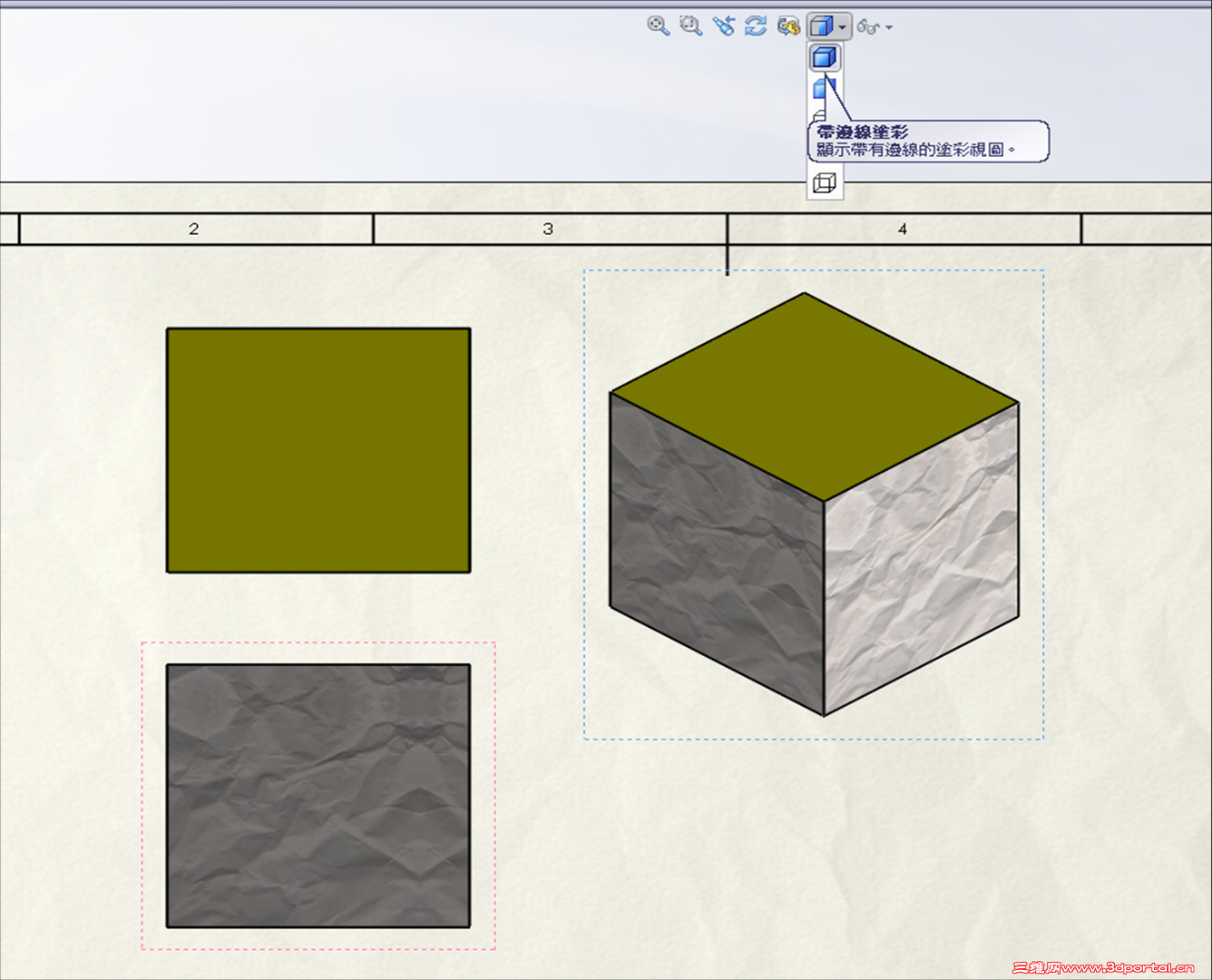
Task: Click the Zoom to Fit magnifier icon
Action: [x=658, y=26]
